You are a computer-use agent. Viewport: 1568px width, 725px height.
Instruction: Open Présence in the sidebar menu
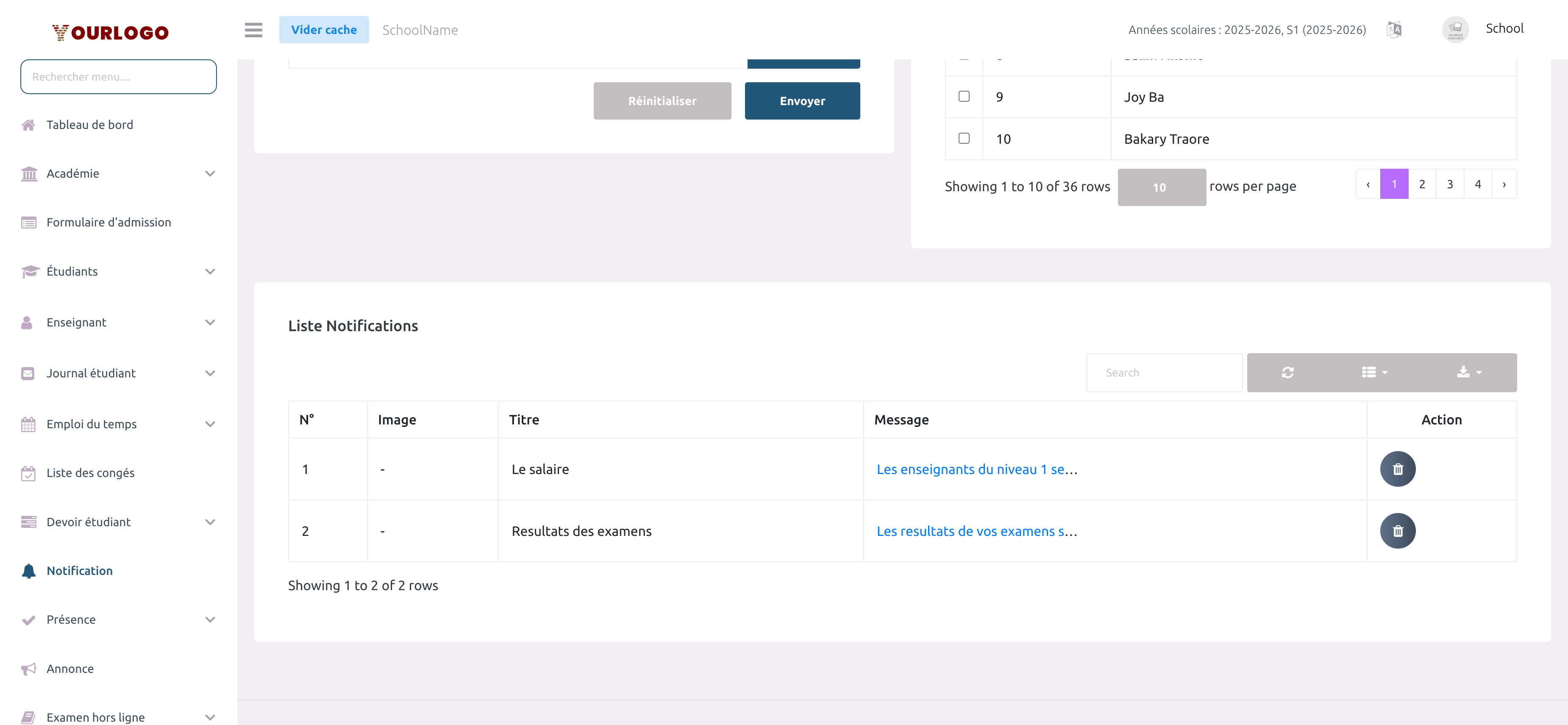pyautogui.click(x=71, y=619)
